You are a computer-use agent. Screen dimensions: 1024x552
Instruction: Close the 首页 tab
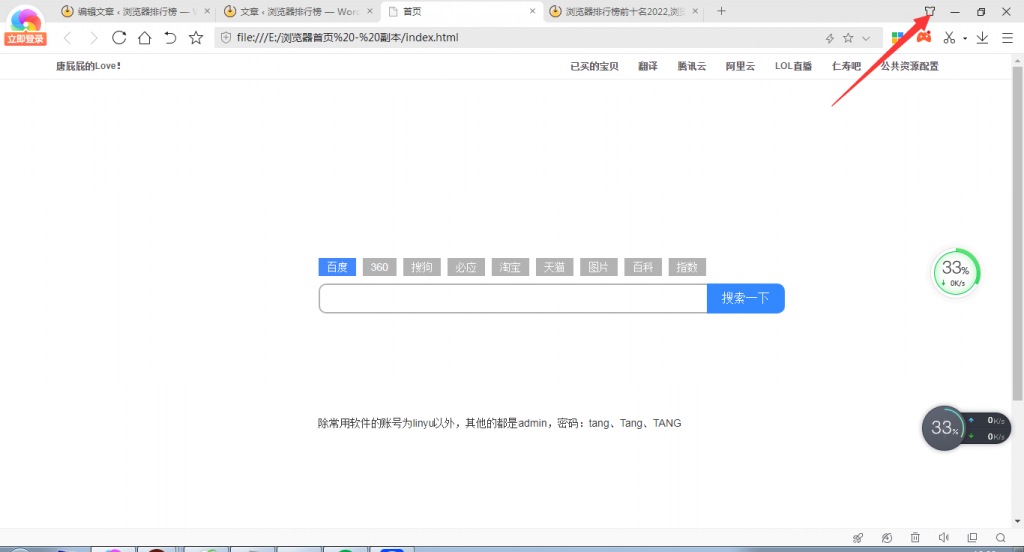[x=532, y=11]
